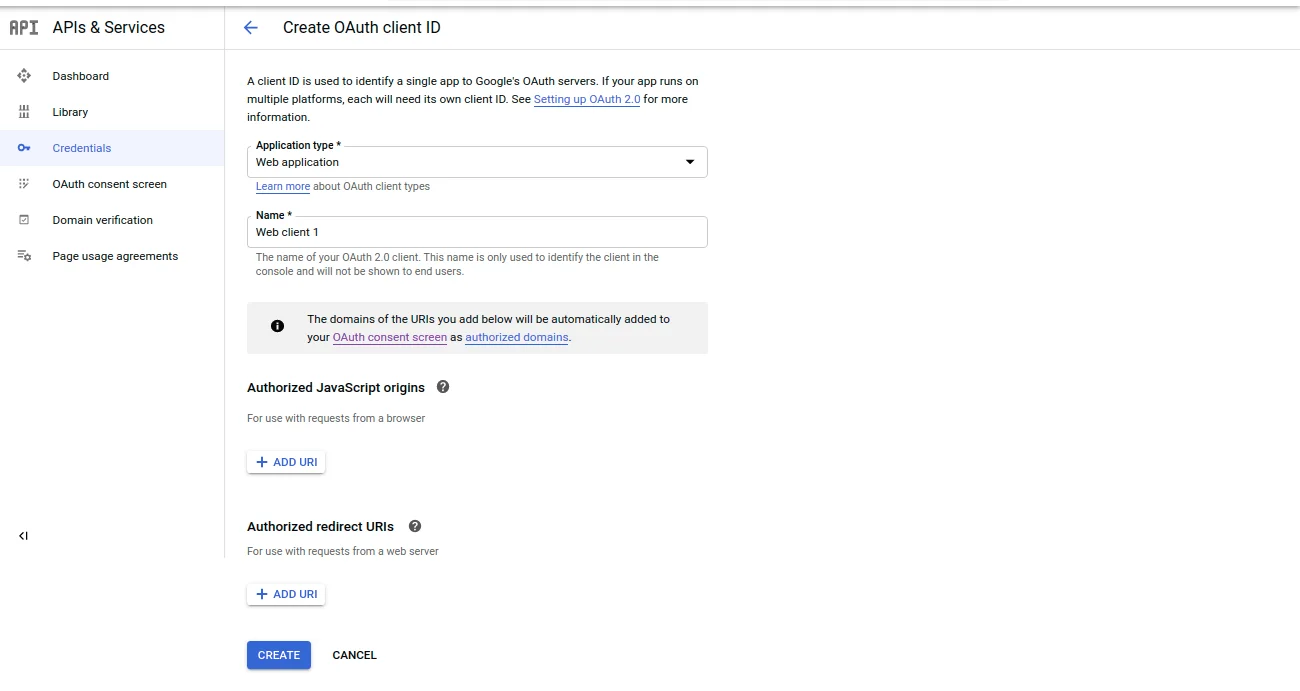Click the API logo icon
The height and width of the screenshot is (691, 1300).
point(24,28)
